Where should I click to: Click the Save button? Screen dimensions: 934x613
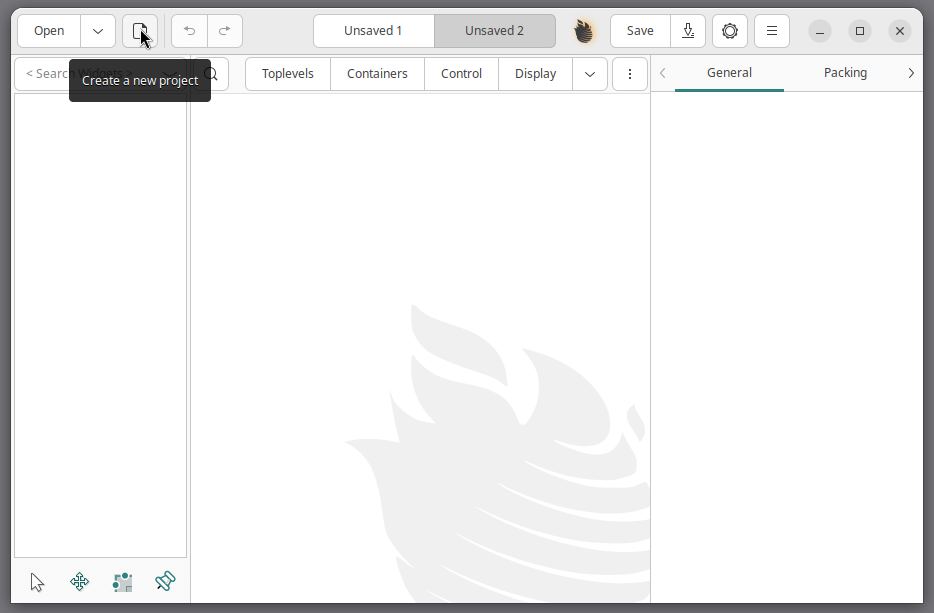[640, 31]
